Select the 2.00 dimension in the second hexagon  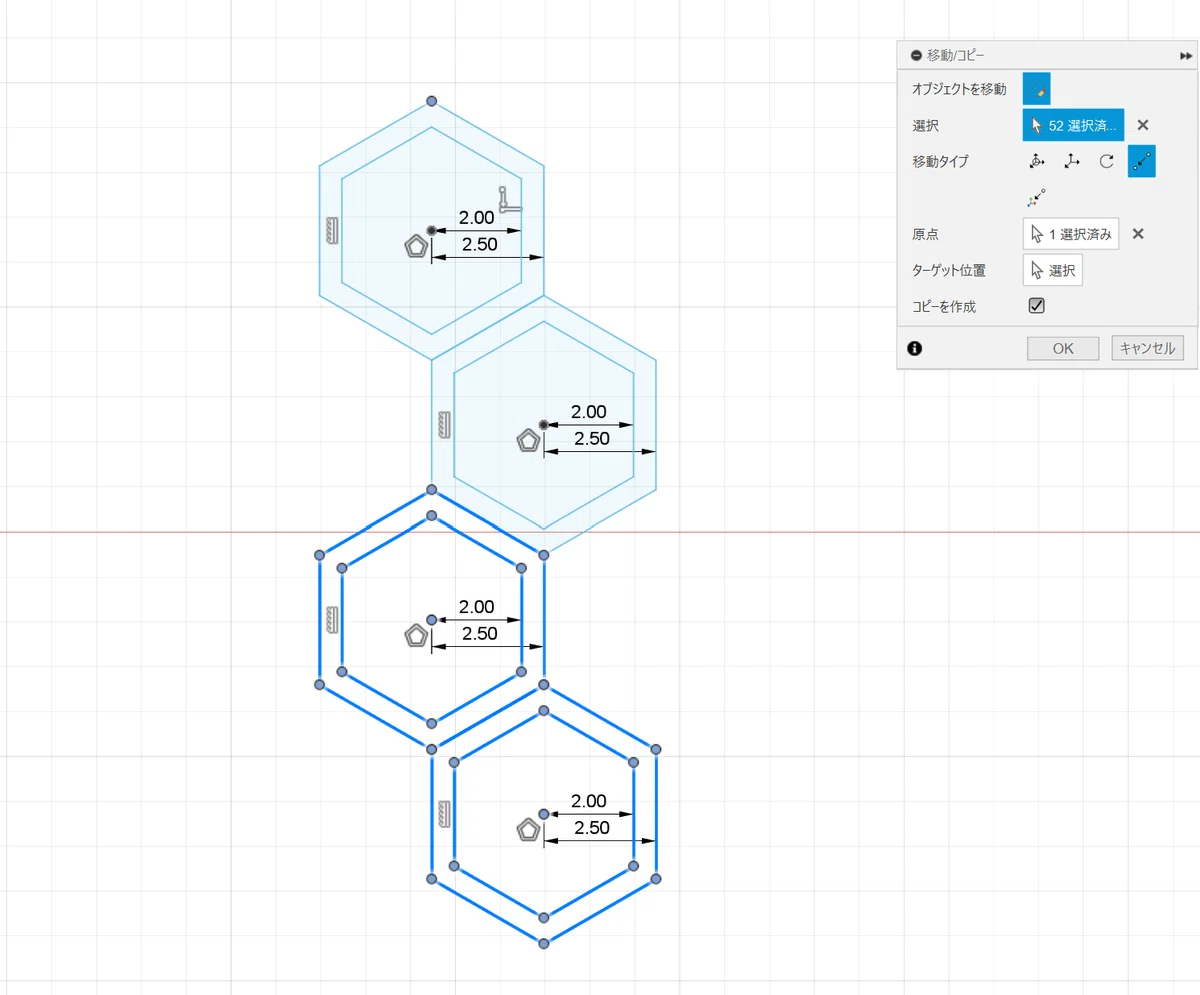pyautogui.click(x=588, y=411)
